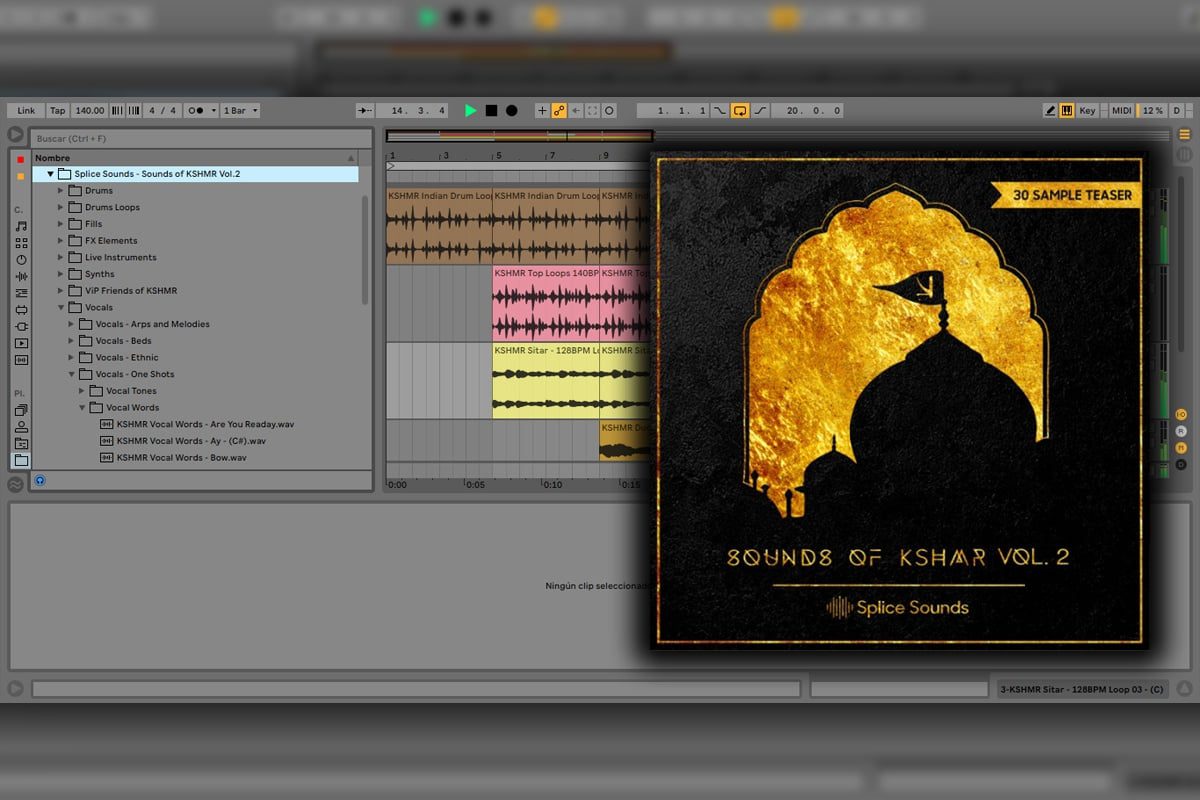Arm the Arrangement Record button
The height and width of the screenshot is (800, 1200).
tap(511, 111)
